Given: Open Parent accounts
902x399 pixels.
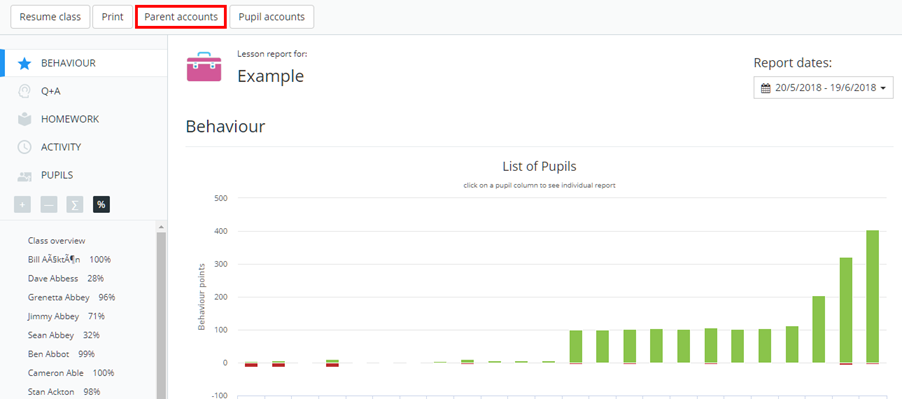Looking at the screenshot, I should tap(181, 17).
